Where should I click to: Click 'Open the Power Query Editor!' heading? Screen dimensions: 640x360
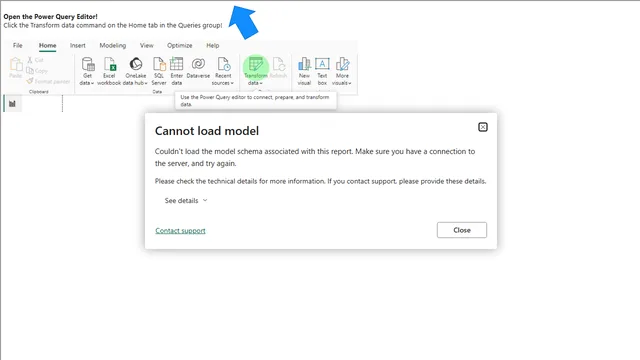click(x=51, y=17)
